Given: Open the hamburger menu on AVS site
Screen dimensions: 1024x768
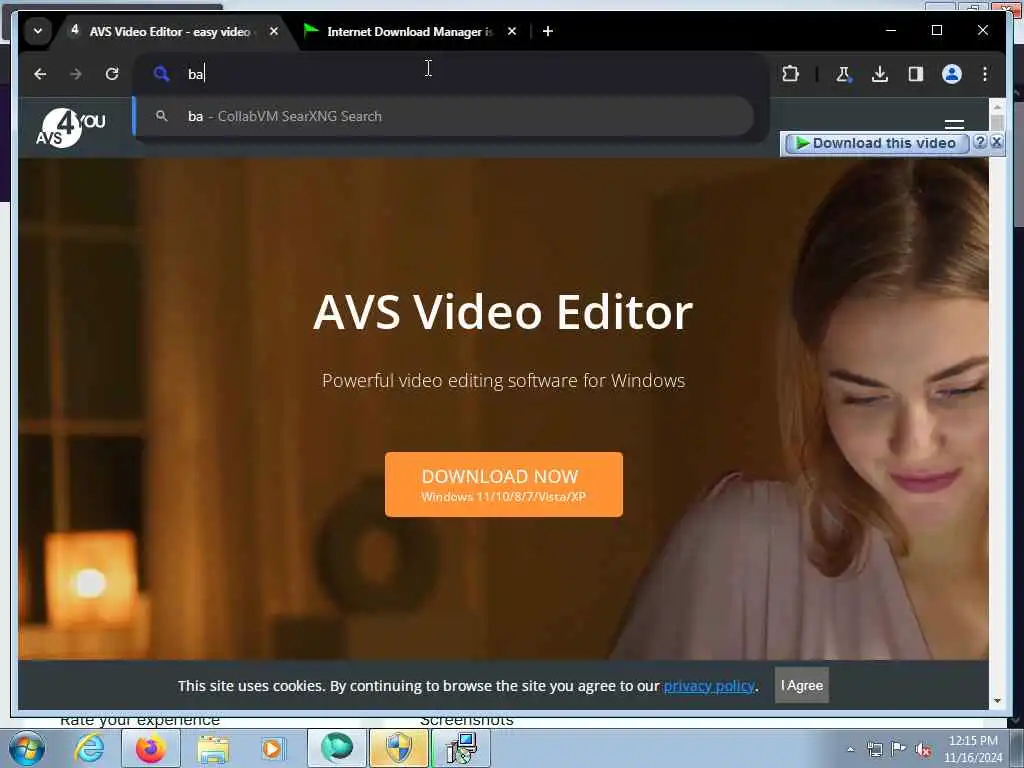Looking at the screenshot, I should pyautogui.click(x=954, y=124).
